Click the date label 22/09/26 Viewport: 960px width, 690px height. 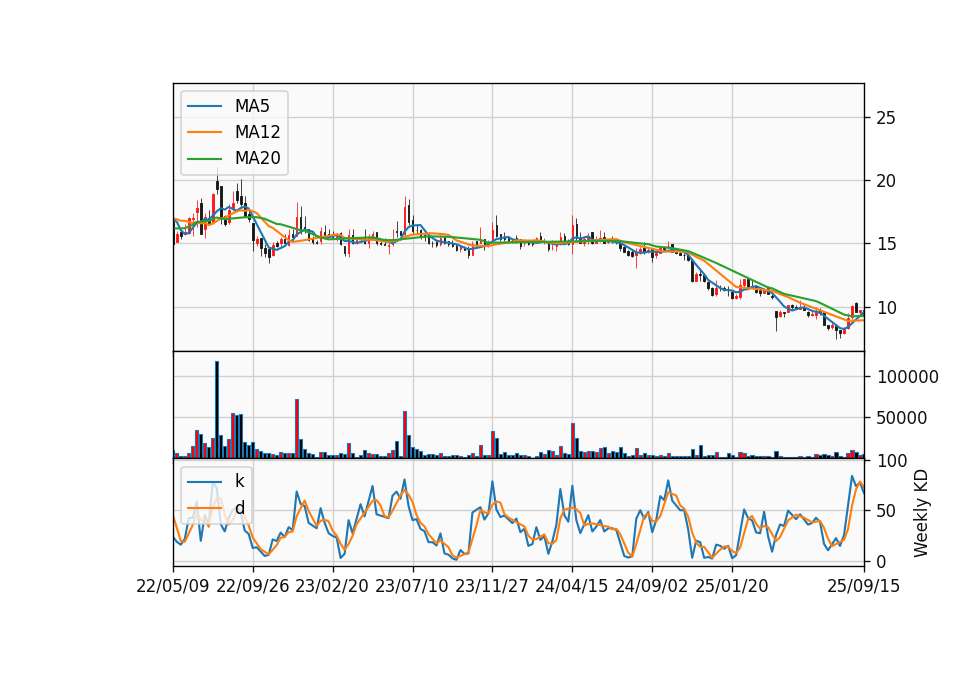point(253,586)
